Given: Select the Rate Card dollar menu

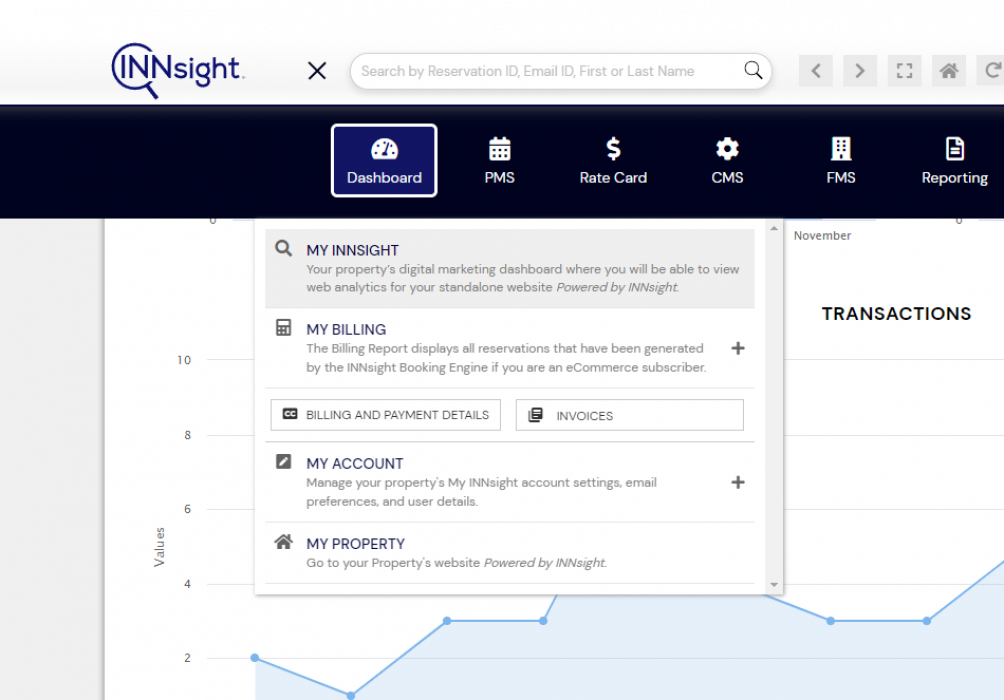Looking at the screenshot, I should tap(613, 161).
